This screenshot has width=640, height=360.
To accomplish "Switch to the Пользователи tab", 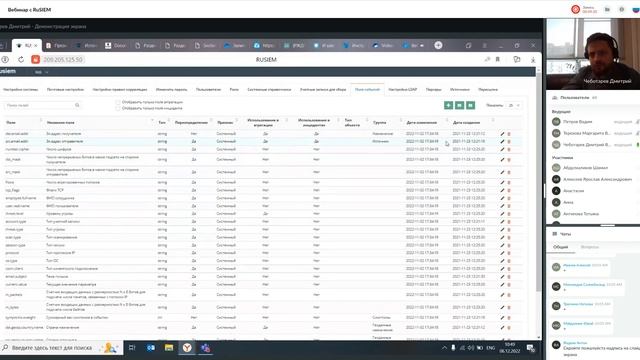I will click(208, 89).
